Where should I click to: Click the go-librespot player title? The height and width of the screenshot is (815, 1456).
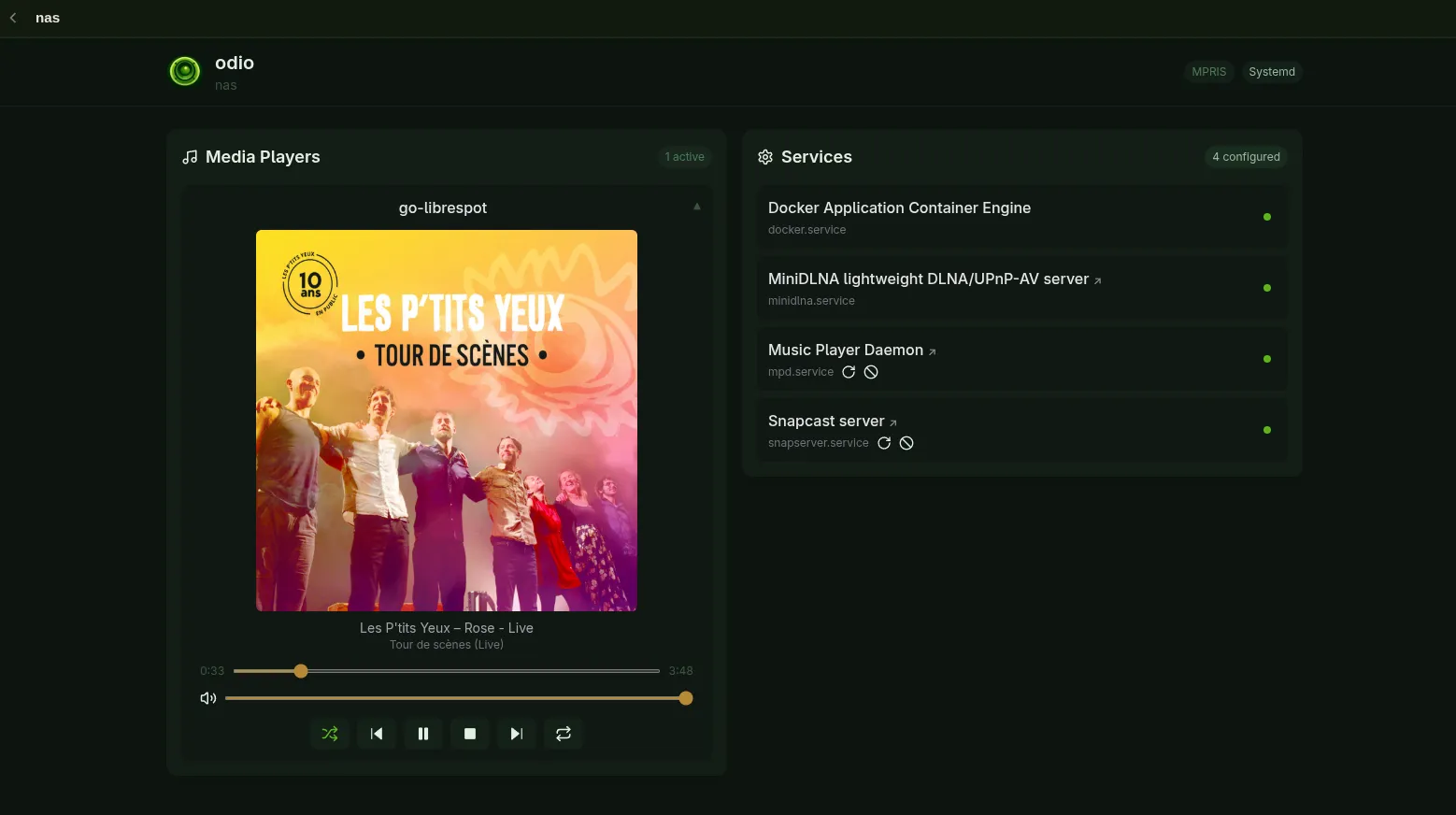(443, 207)
